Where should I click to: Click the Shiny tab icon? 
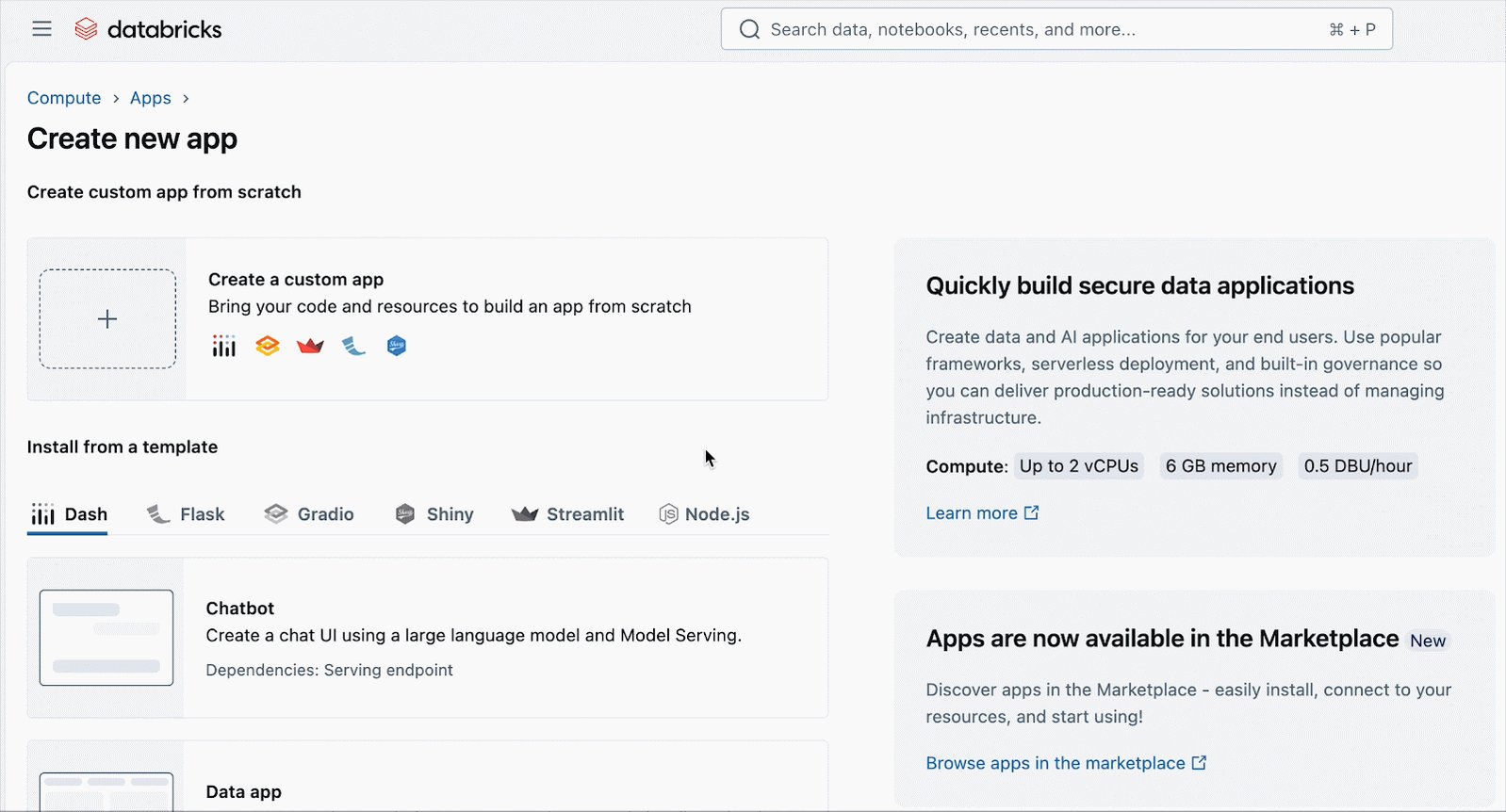click(x=405, y=514)
